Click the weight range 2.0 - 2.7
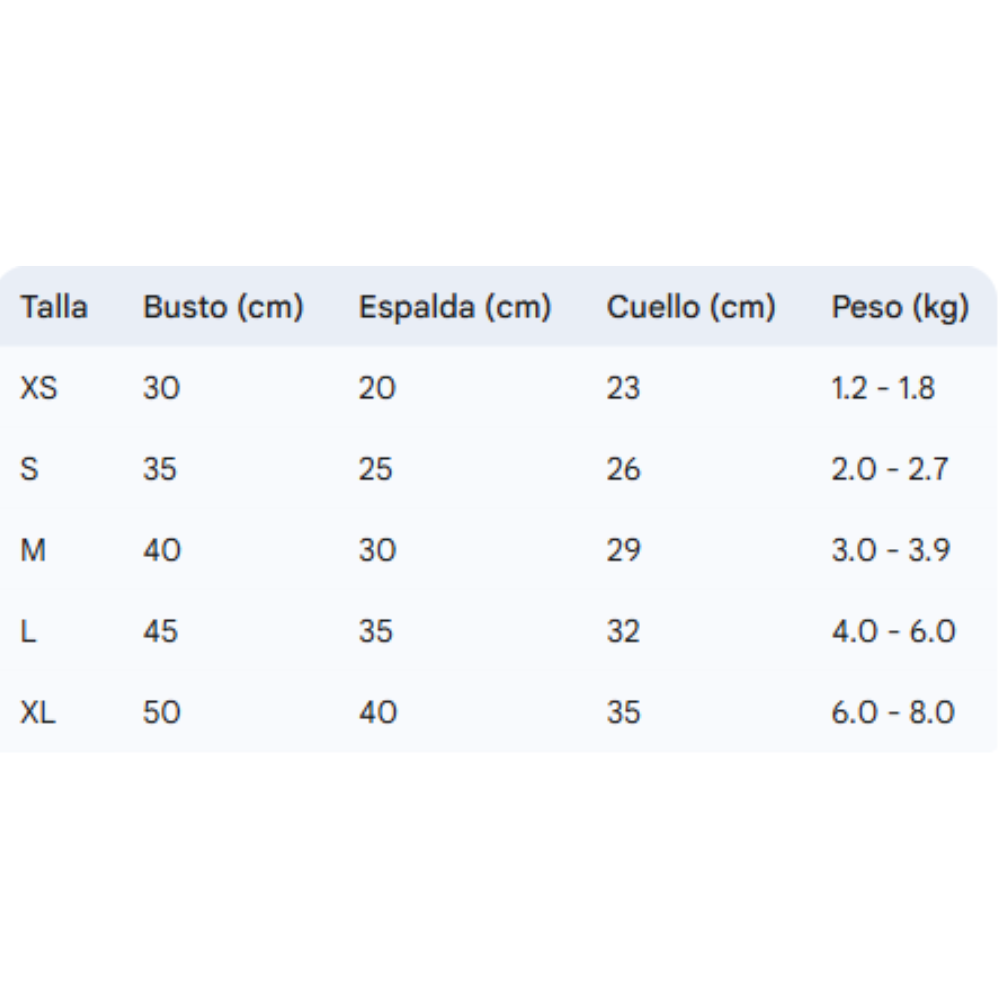This screenshot has width=1000, height=1000. 890,469
